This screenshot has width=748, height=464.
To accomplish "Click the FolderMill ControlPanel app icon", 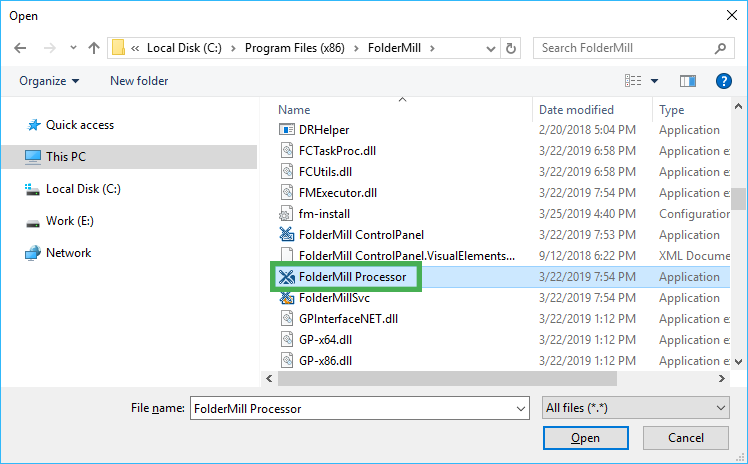I will [x=286, y=235].
